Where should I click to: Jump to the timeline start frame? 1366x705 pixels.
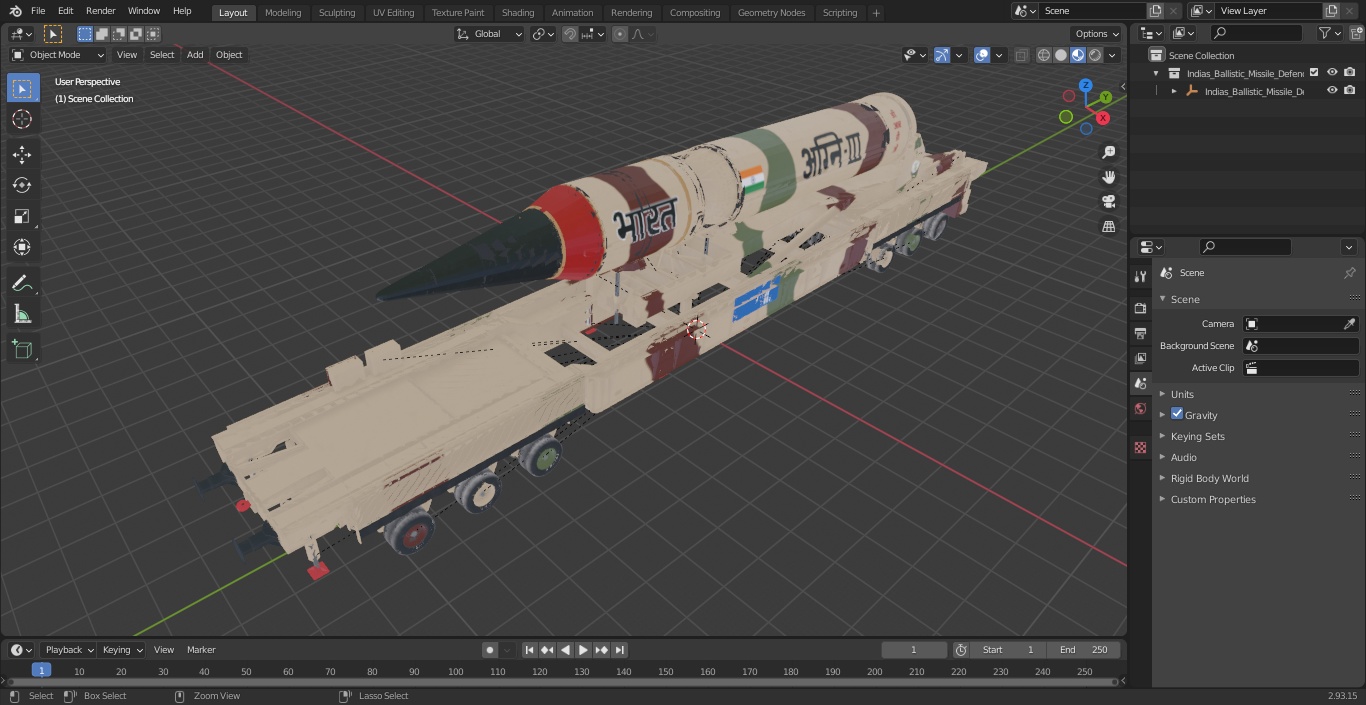click(530, 650)
